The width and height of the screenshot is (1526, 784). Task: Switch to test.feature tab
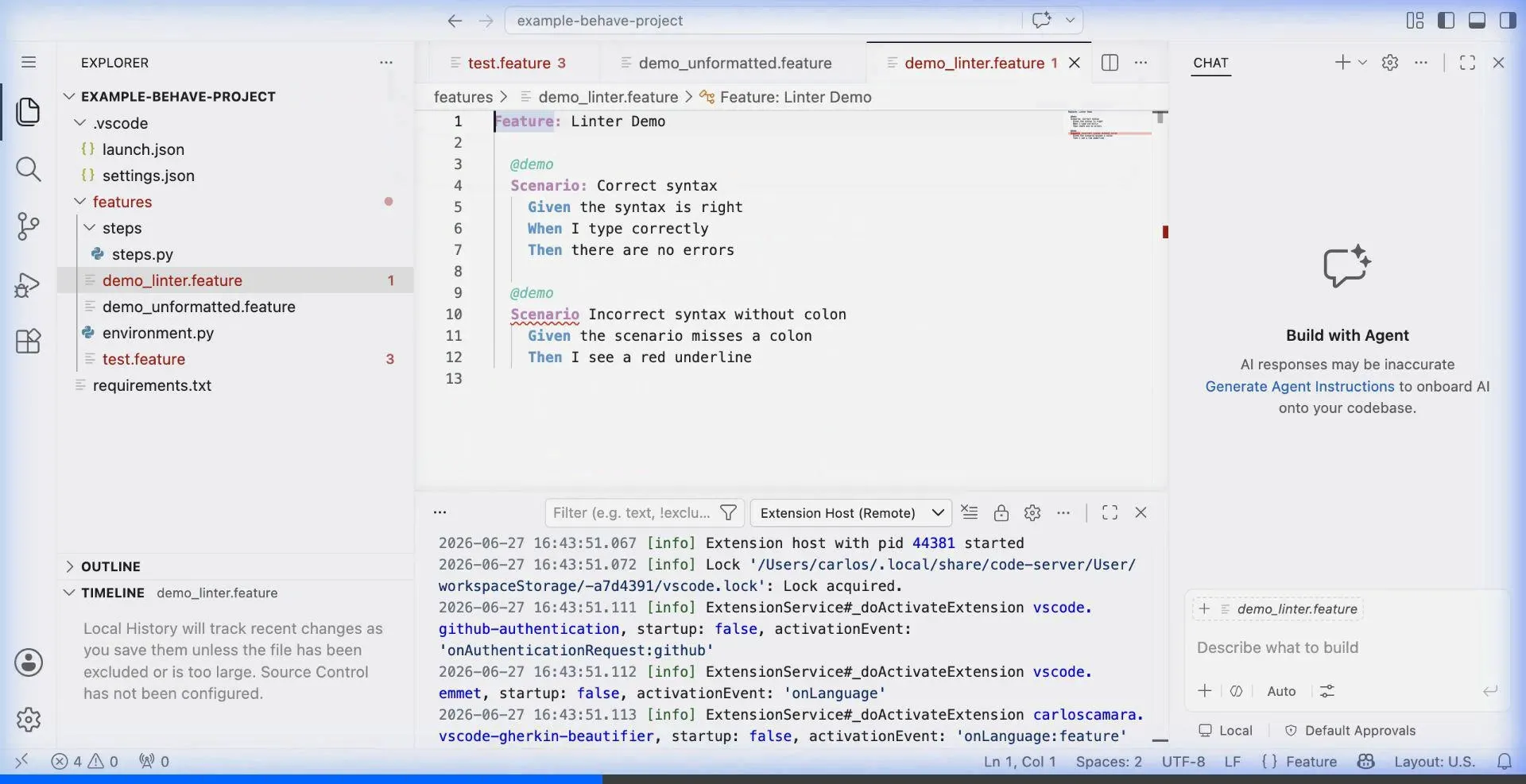[514, 63]
